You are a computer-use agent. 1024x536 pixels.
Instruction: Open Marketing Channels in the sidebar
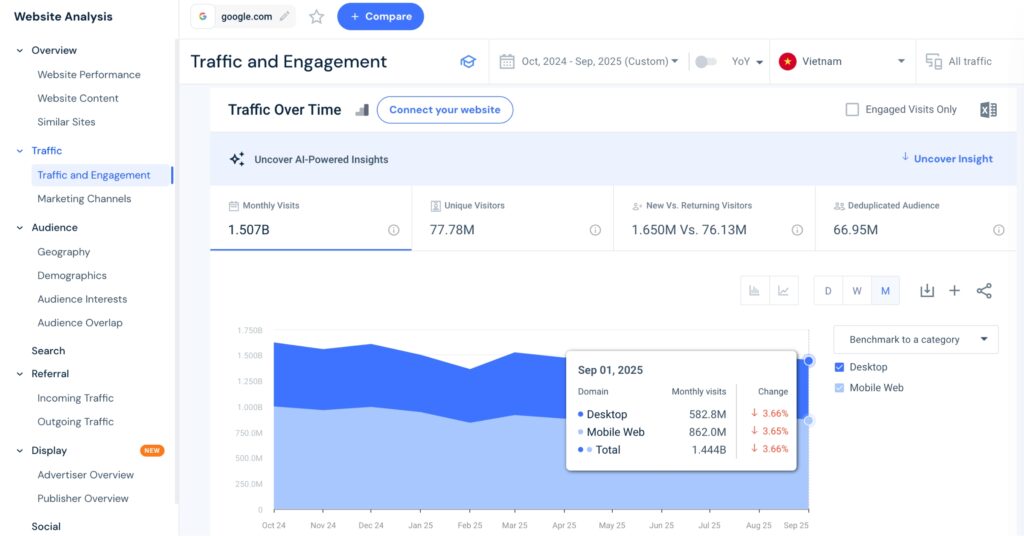tap(84, 199)
